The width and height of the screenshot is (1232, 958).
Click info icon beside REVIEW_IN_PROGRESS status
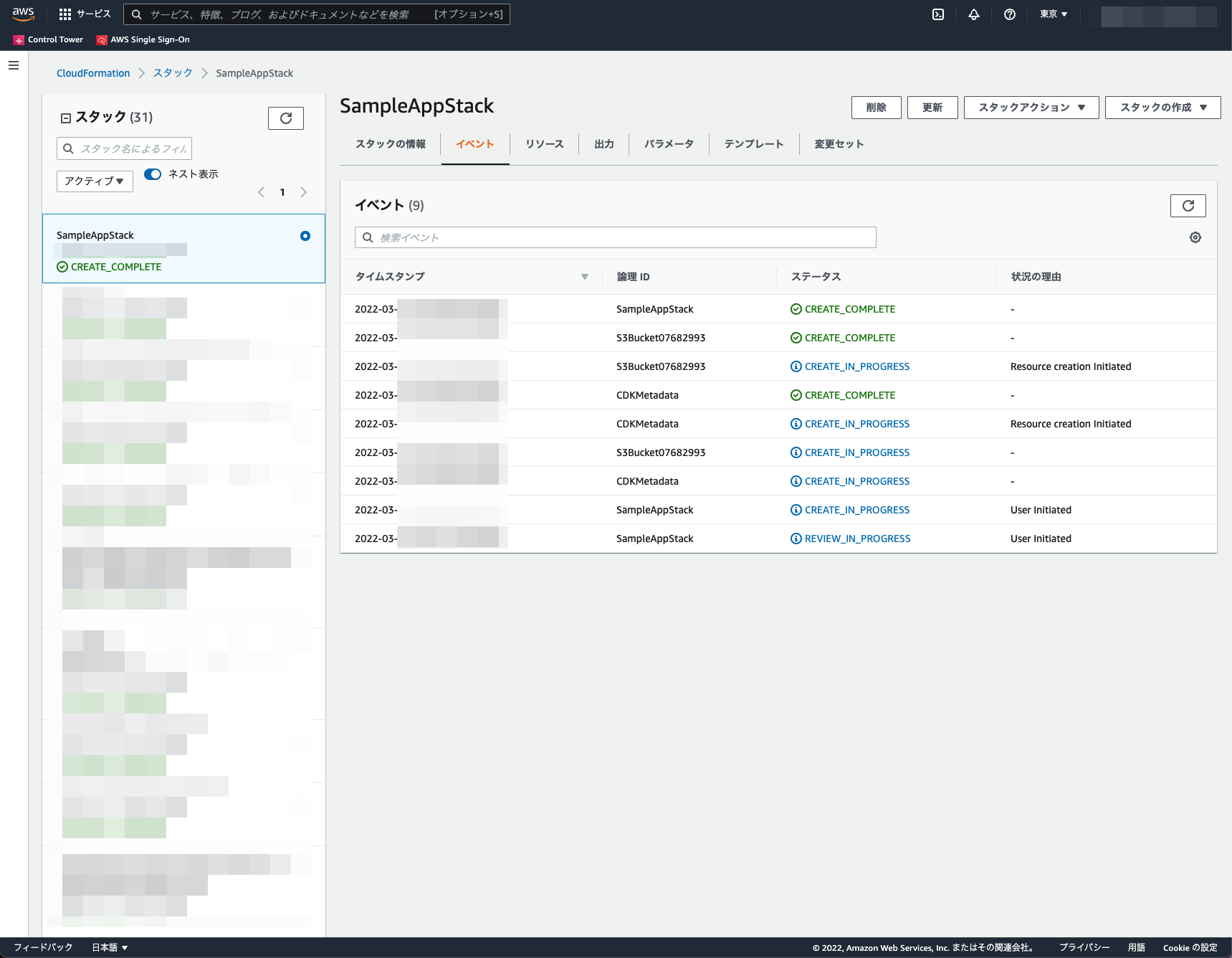point(796,539)
